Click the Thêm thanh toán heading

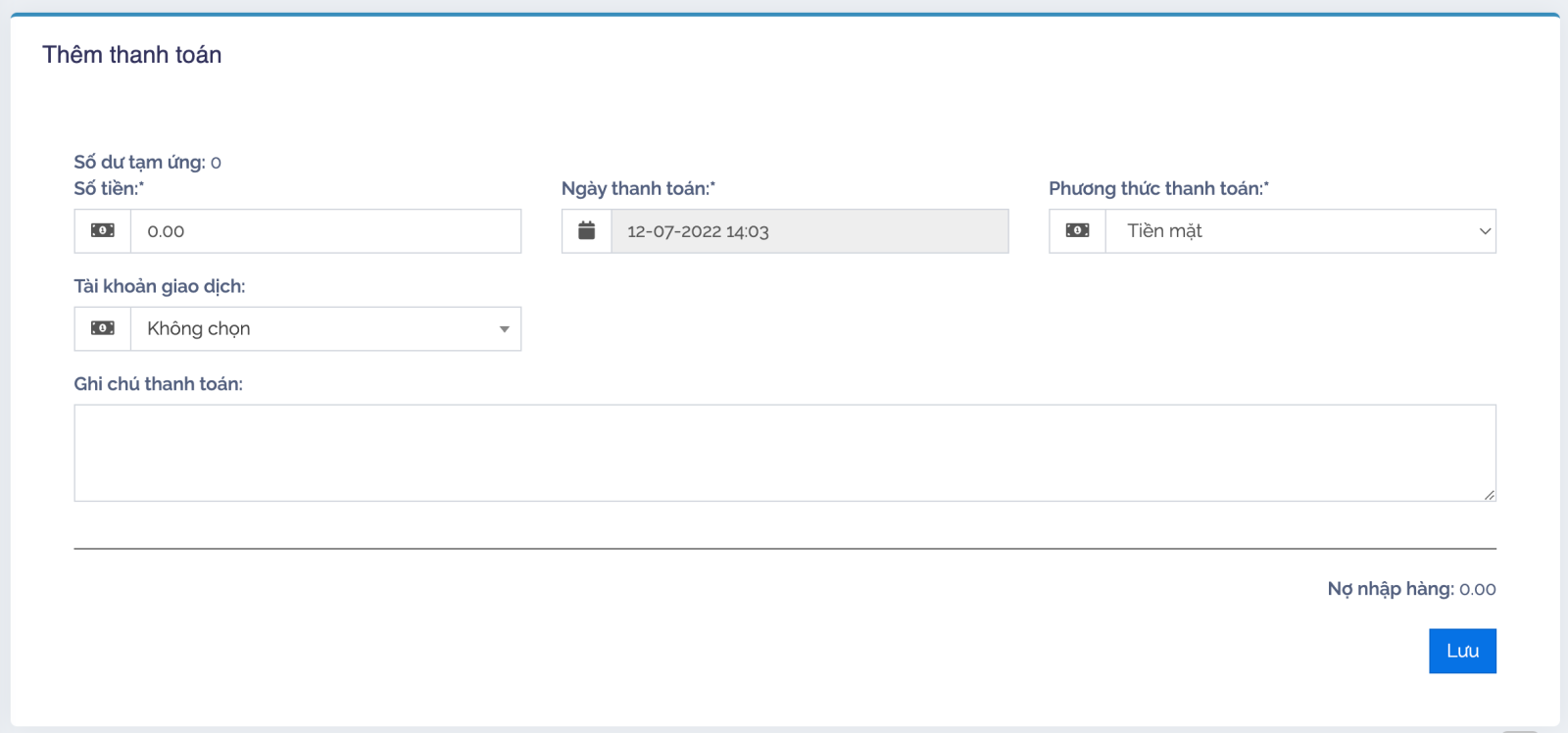coord(132,55)
